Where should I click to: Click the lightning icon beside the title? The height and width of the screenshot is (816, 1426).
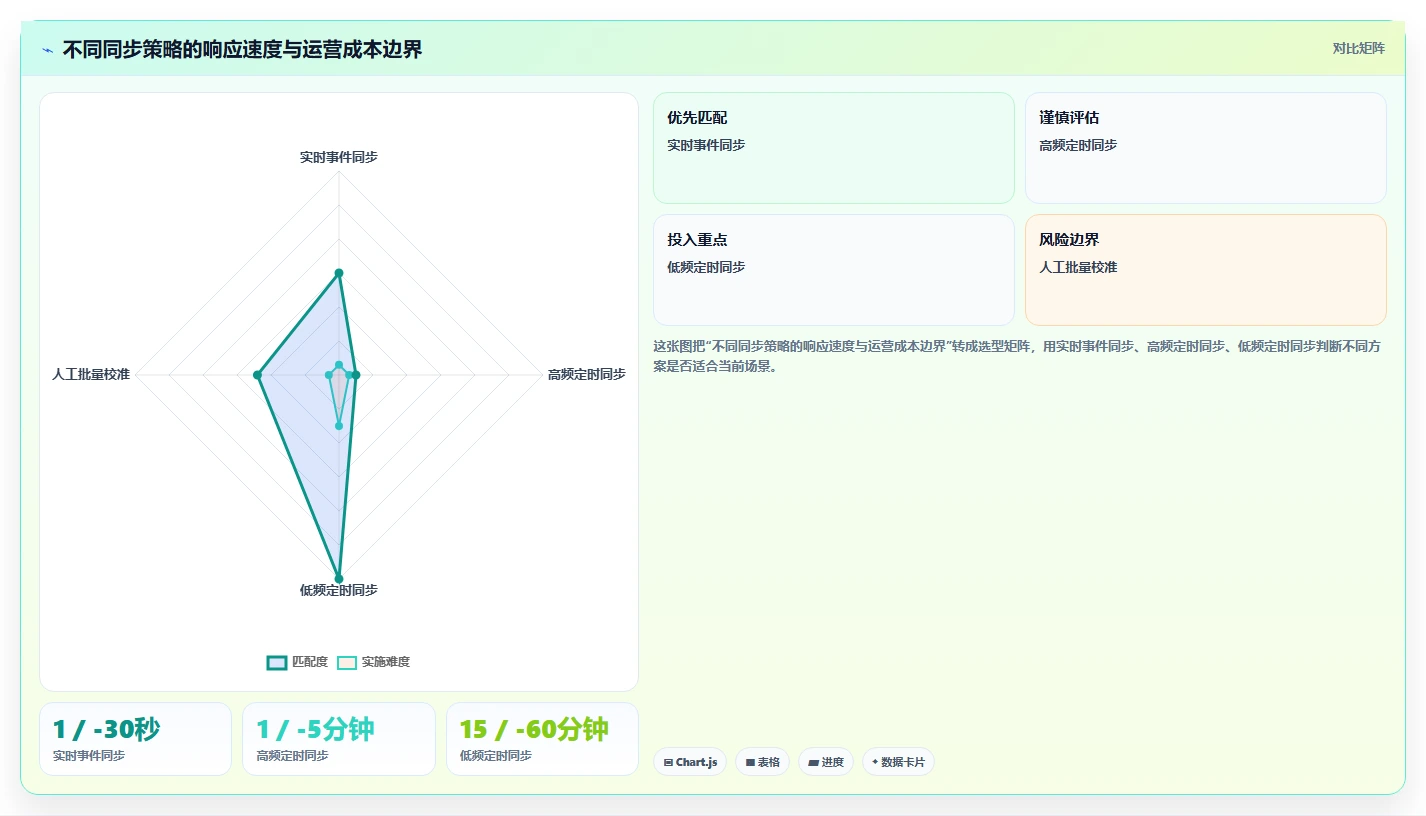tap(47, 50)
